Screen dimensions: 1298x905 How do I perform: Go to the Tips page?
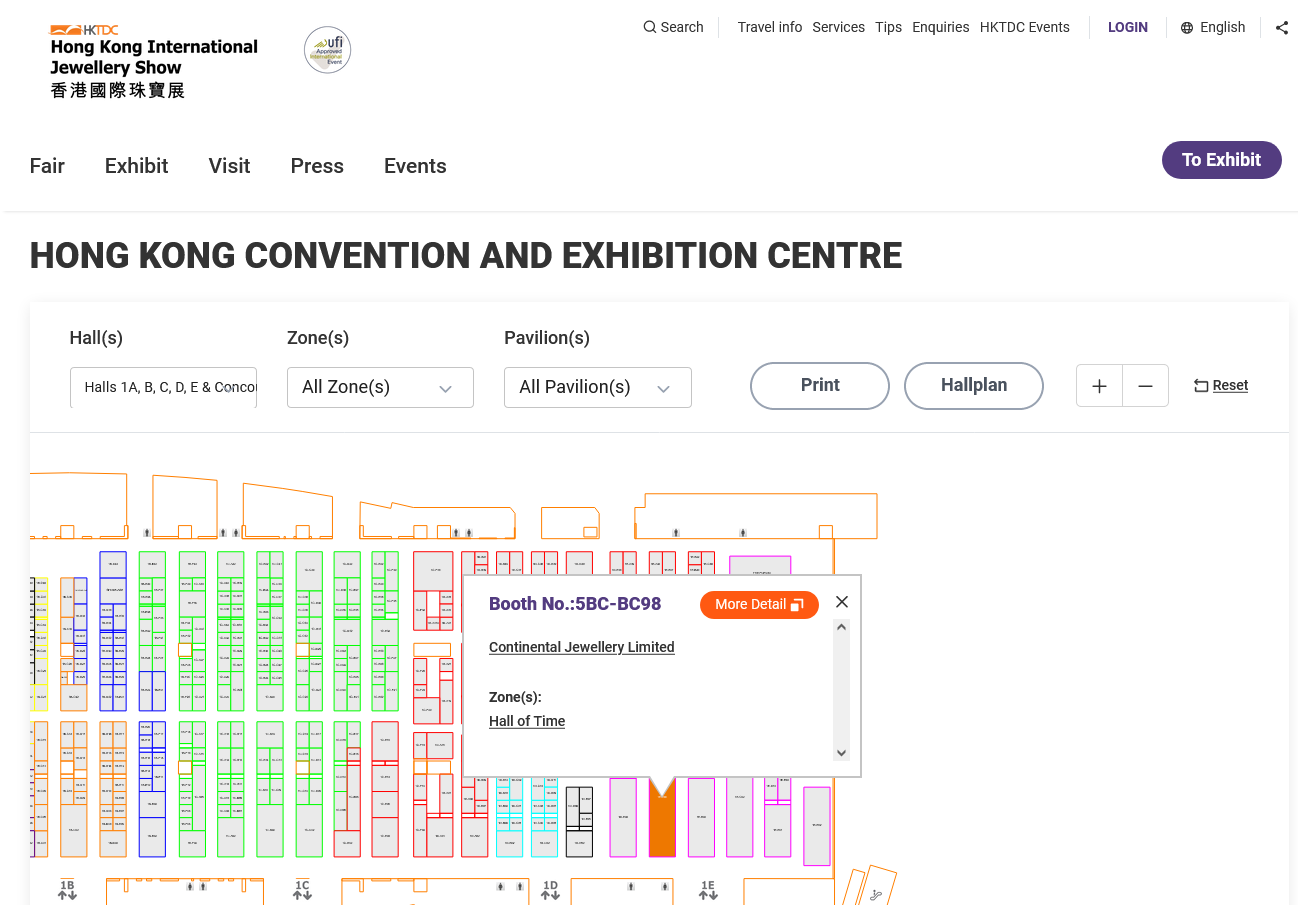(888, 27)
